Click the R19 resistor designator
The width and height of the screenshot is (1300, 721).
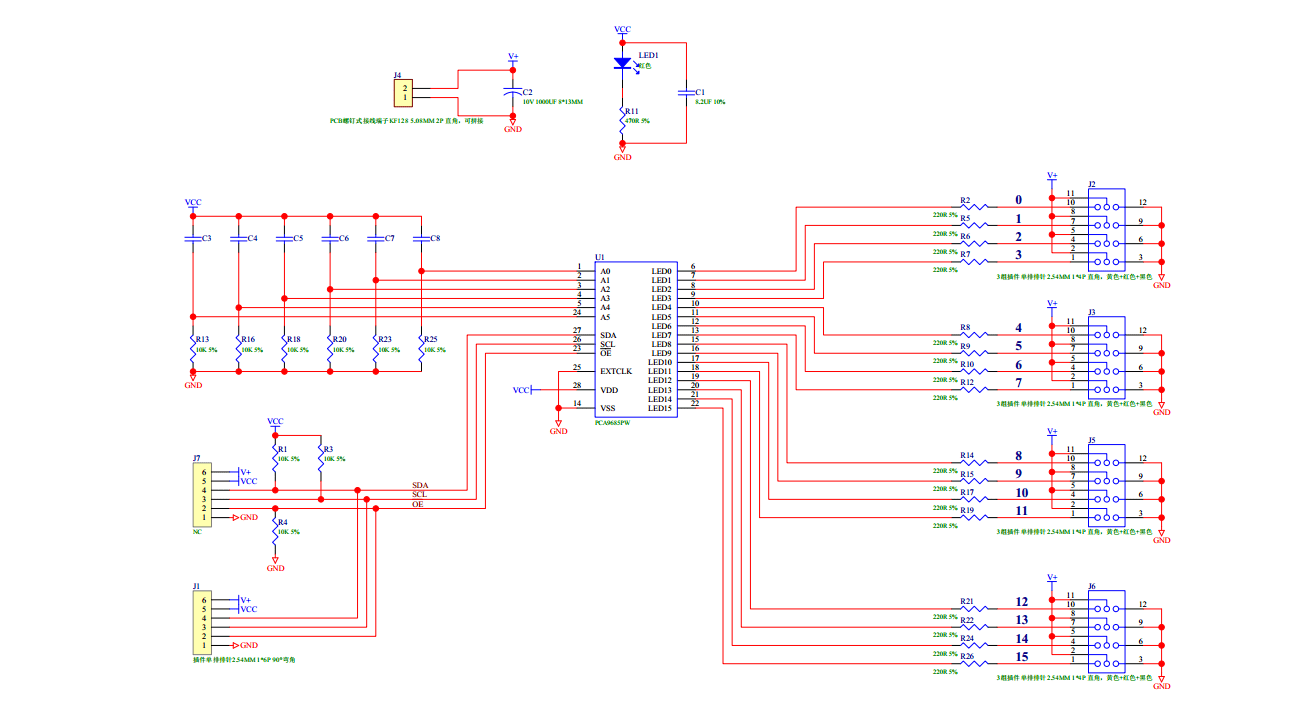point(967,510)
